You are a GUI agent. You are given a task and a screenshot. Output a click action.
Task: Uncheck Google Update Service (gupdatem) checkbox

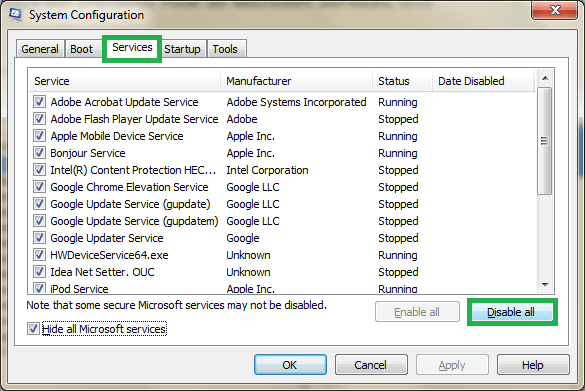(39, 220)
